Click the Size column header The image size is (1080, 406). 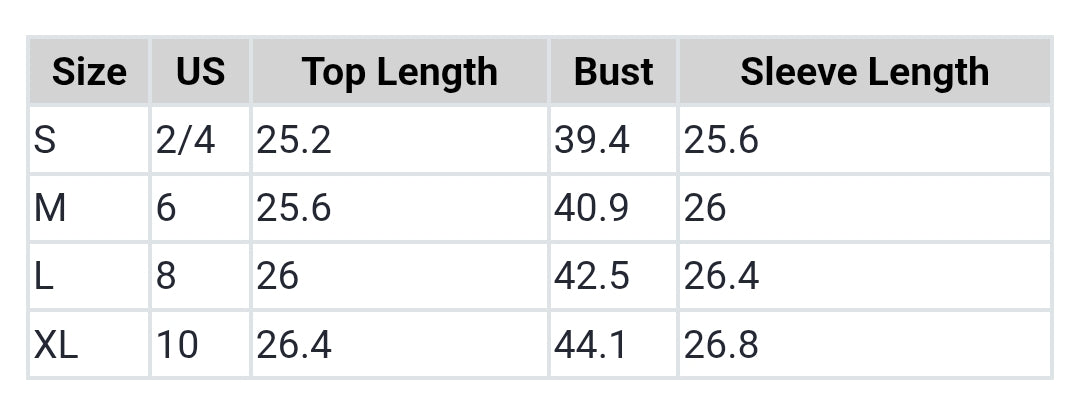(89, 72)
